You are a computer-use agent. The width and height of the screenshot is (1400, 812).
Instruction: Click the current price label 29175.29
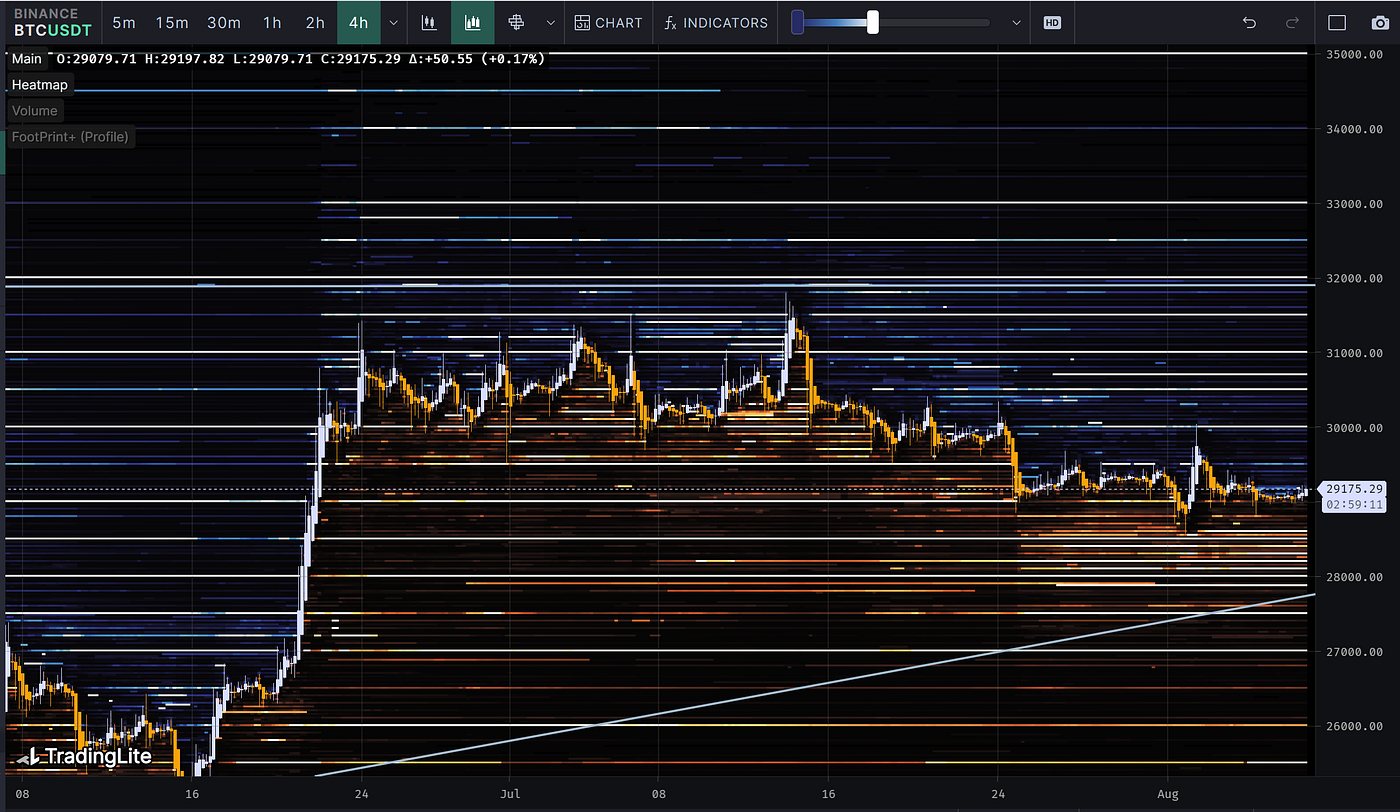click(x=1355, y=489)
